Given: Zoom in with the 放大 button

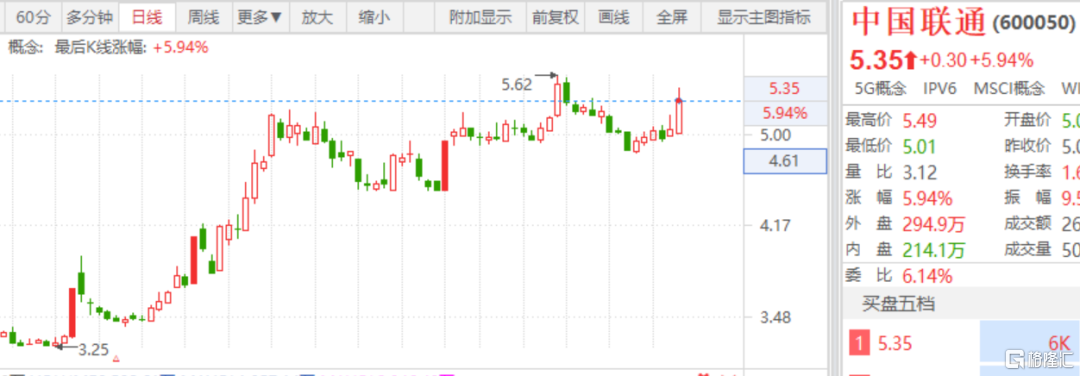Looking at the screenshot, I should 318,17.
